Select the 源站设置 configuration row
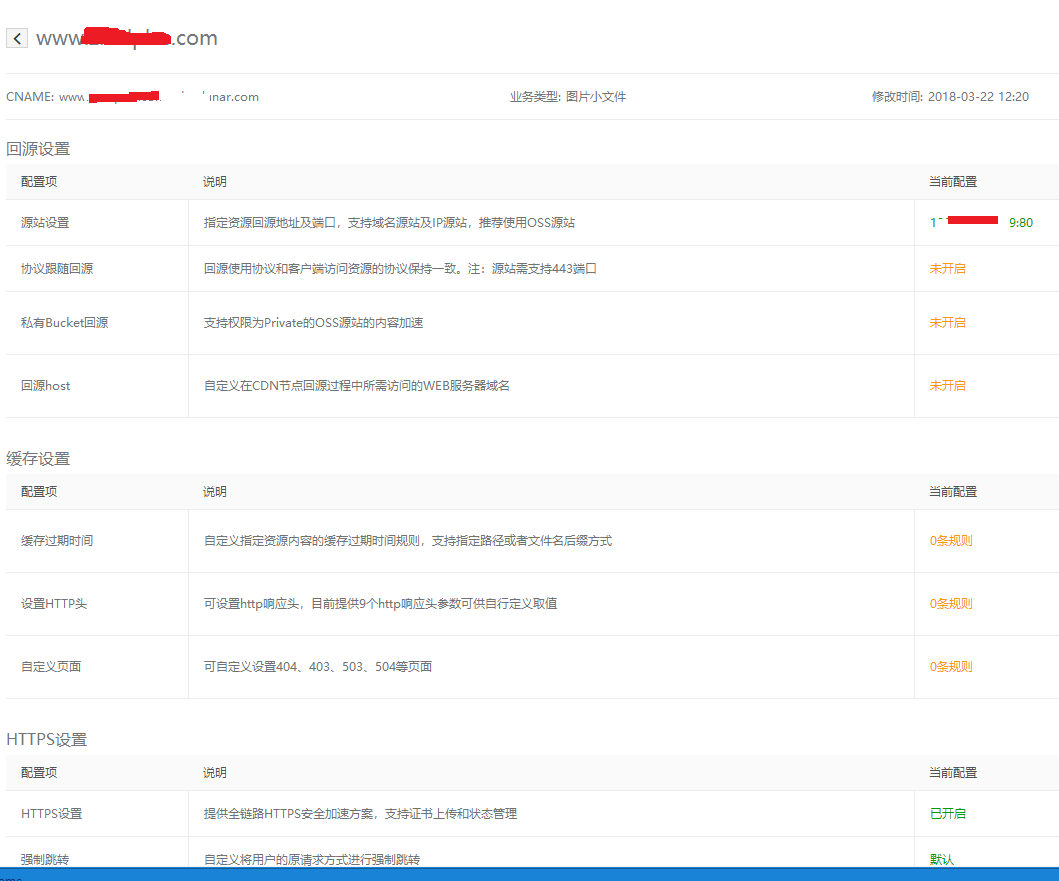 [45, 223]
